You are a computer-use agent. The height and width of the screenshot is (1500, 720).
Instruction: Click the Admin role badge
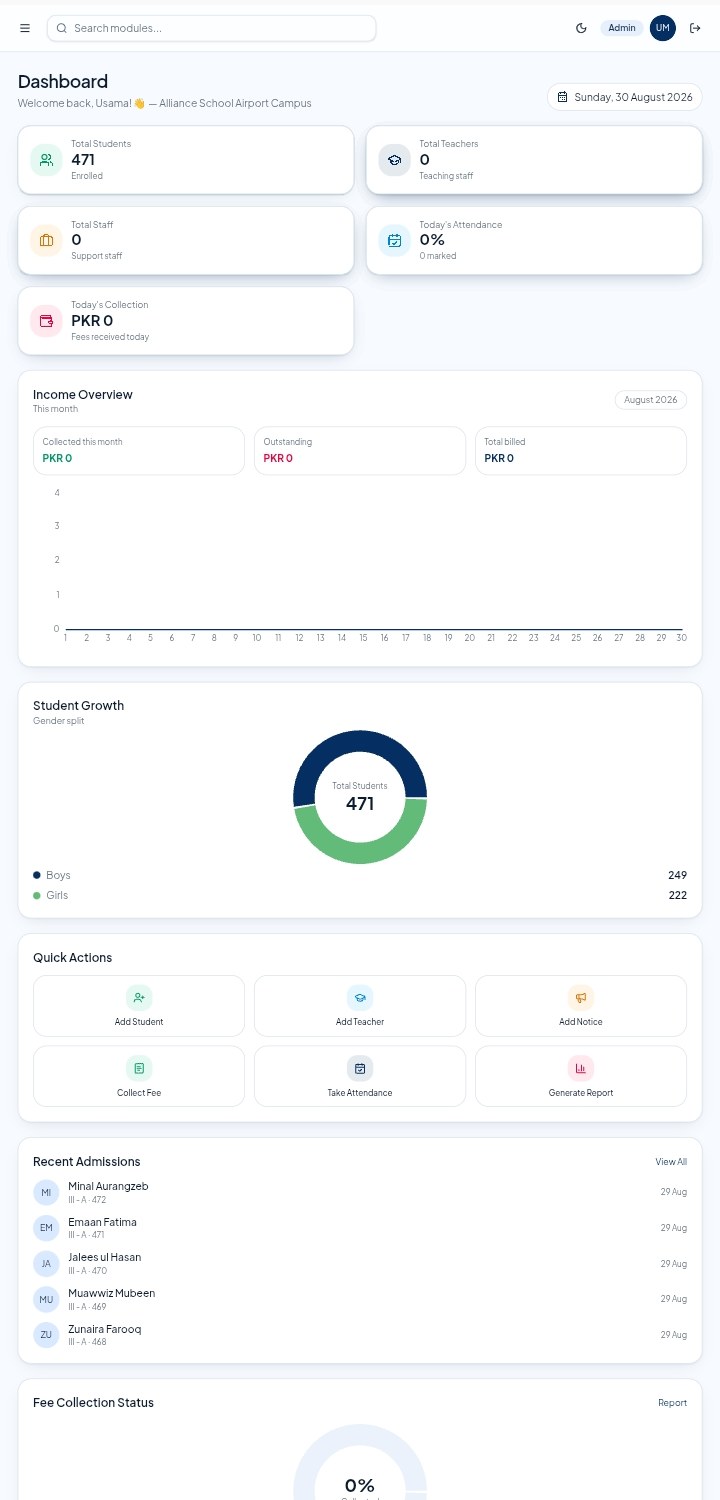622,28
